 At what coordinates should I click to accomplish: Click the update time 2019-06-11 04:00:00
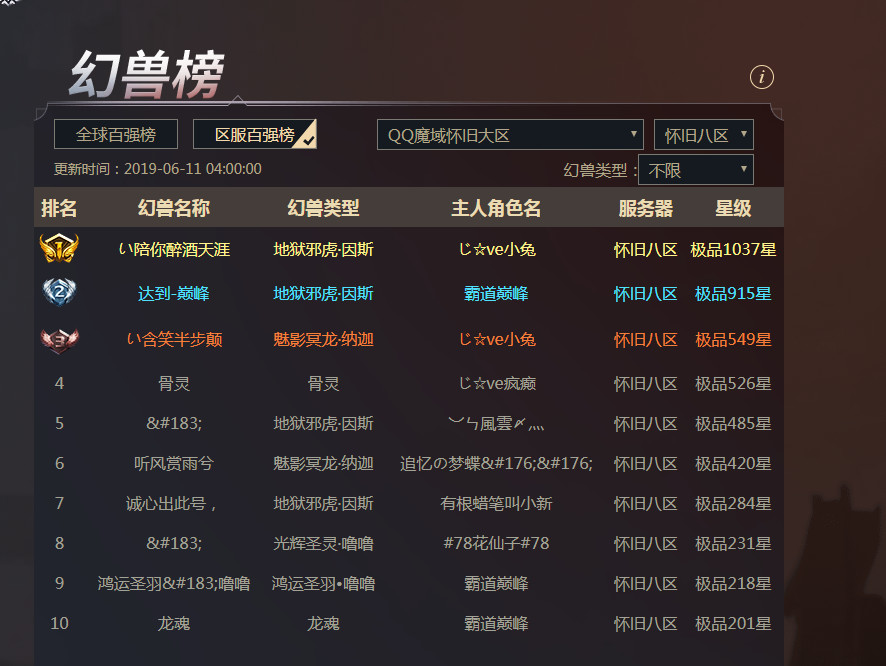pos(193,169)
